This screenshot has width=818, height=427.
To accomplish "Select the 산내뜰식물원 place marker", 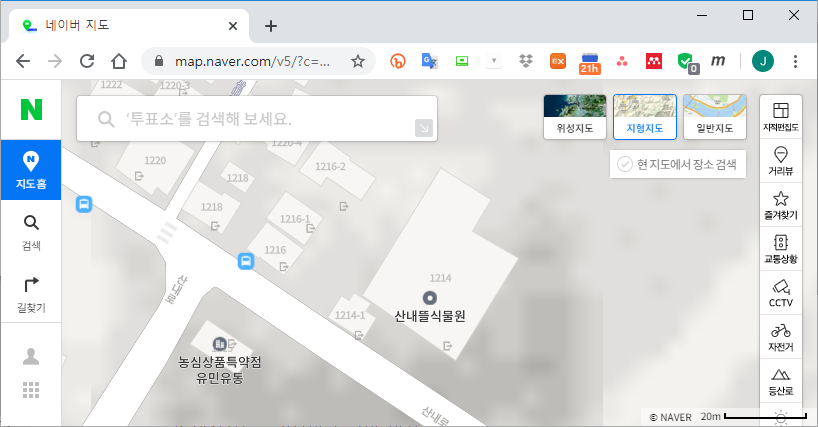I will click(429, 298).
